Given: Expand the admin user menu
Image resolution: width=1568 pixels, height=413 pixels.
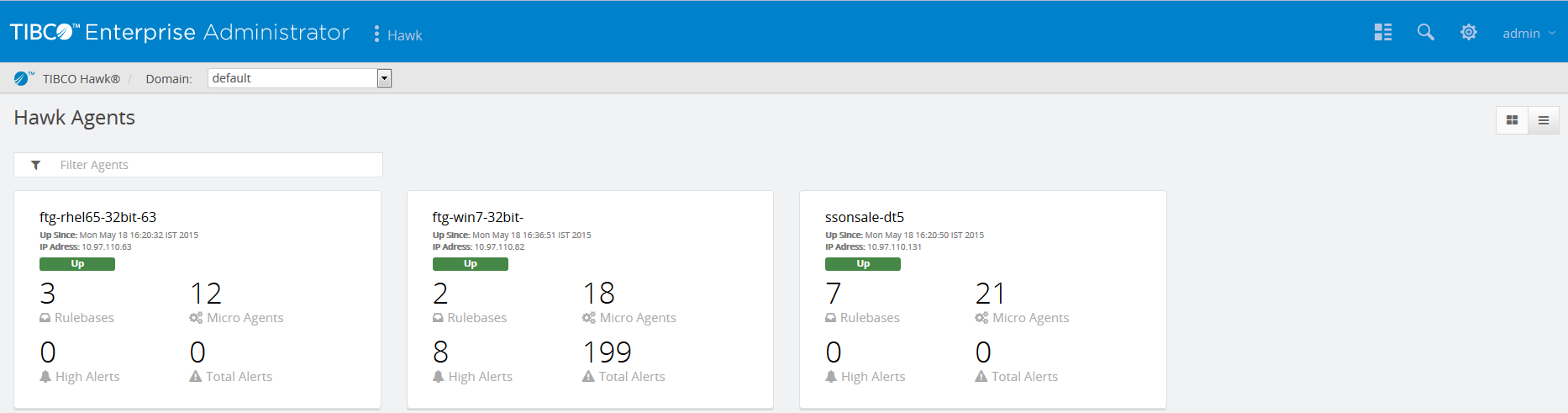Looking at the screenshot, I should coord(1529,34).
